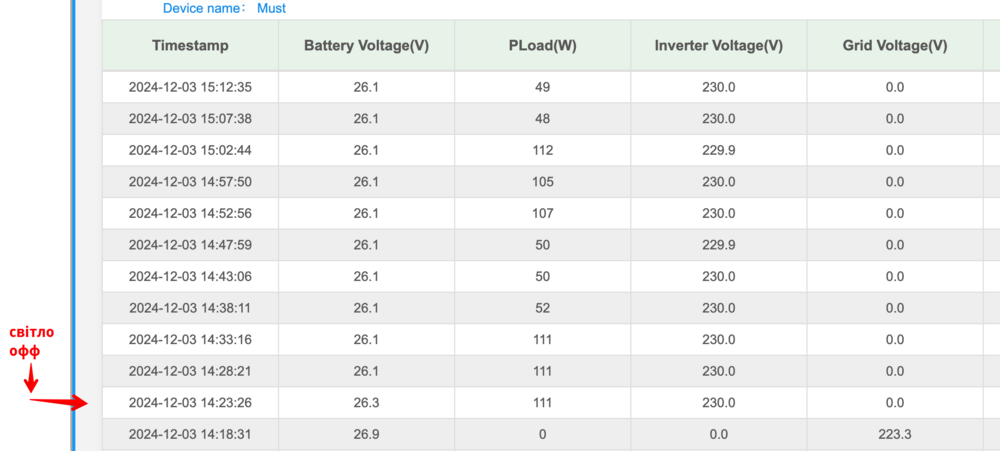
Task: Click the 14:38:11 timestamp cell
Action: [x=190, y=308]
